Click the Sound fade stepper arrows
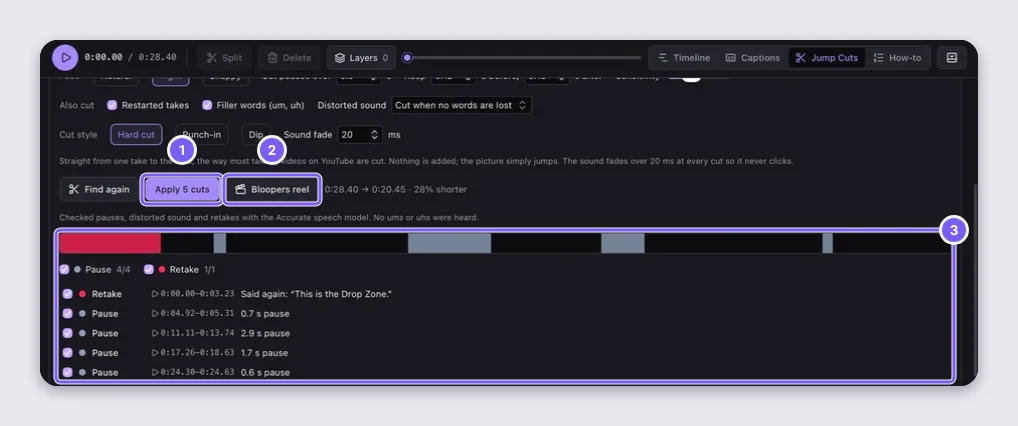 tap(375, 134)
